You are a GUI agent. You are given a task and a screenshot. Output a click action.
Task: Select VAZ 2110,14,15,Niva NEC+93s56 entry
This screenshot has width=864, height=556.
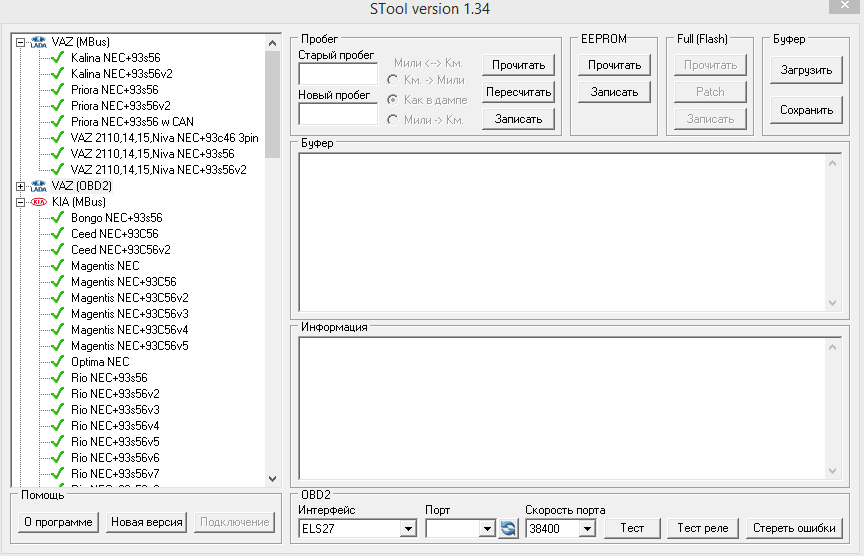pos(152,154)
